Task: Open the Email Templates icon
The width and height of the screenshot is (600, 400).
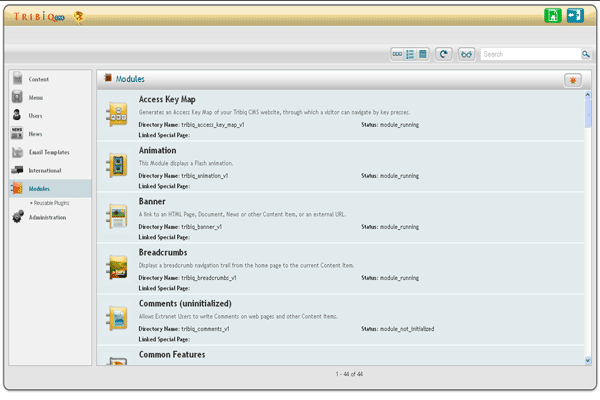Action: click(18, 152)
